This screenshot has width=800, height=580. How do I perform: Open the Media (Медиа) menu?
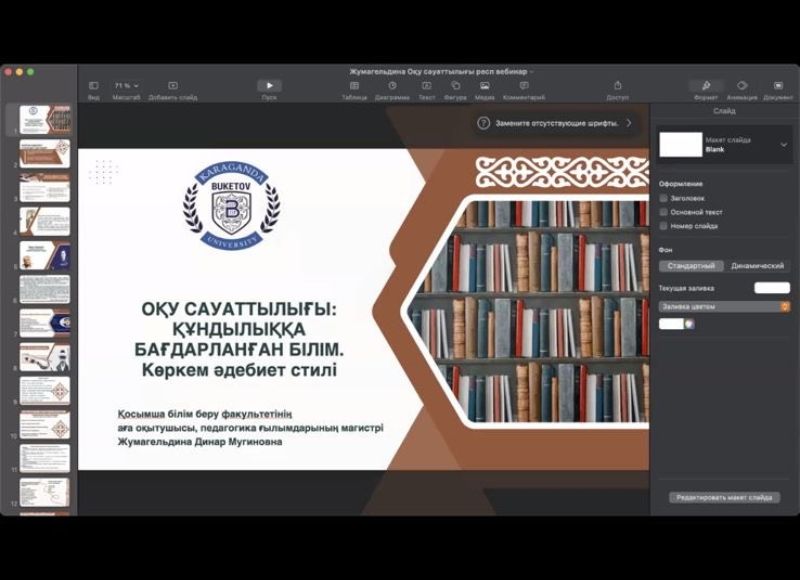pyautogui.click(x=484, y=86)
